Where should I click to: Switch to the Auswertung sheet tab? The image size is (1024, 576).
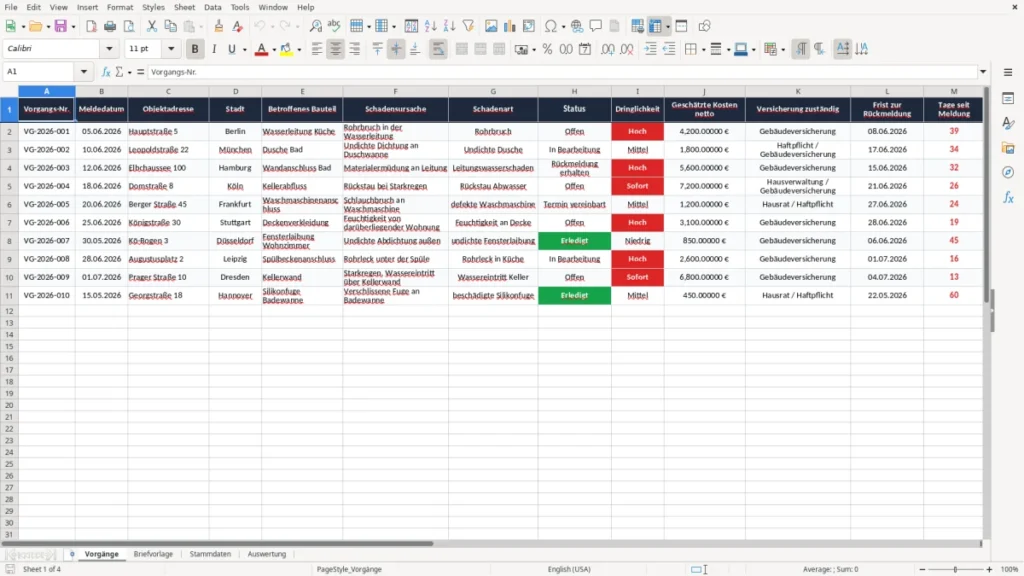click(x=266, y=554)
